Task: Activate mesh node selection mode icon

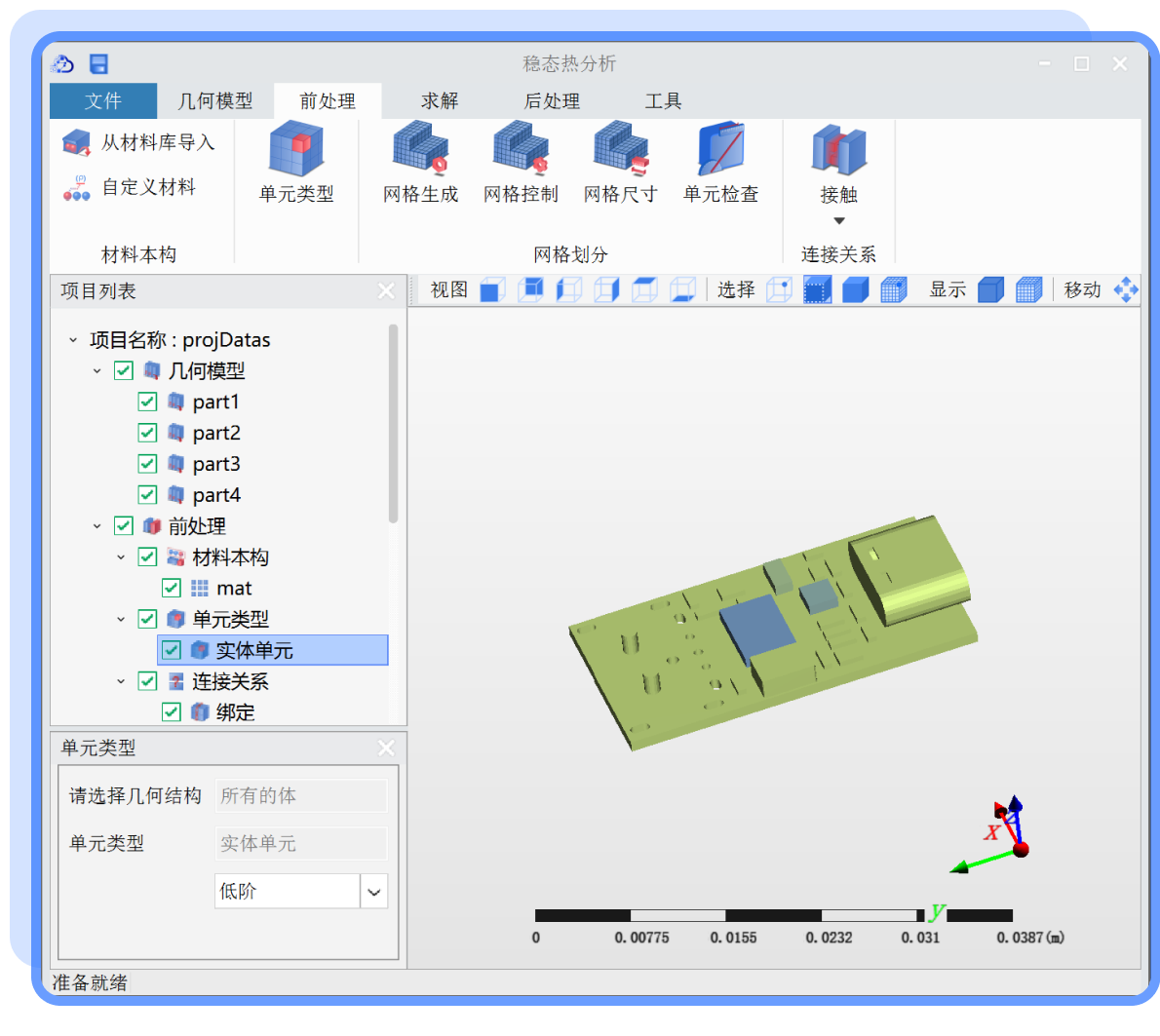Action: 894,289
